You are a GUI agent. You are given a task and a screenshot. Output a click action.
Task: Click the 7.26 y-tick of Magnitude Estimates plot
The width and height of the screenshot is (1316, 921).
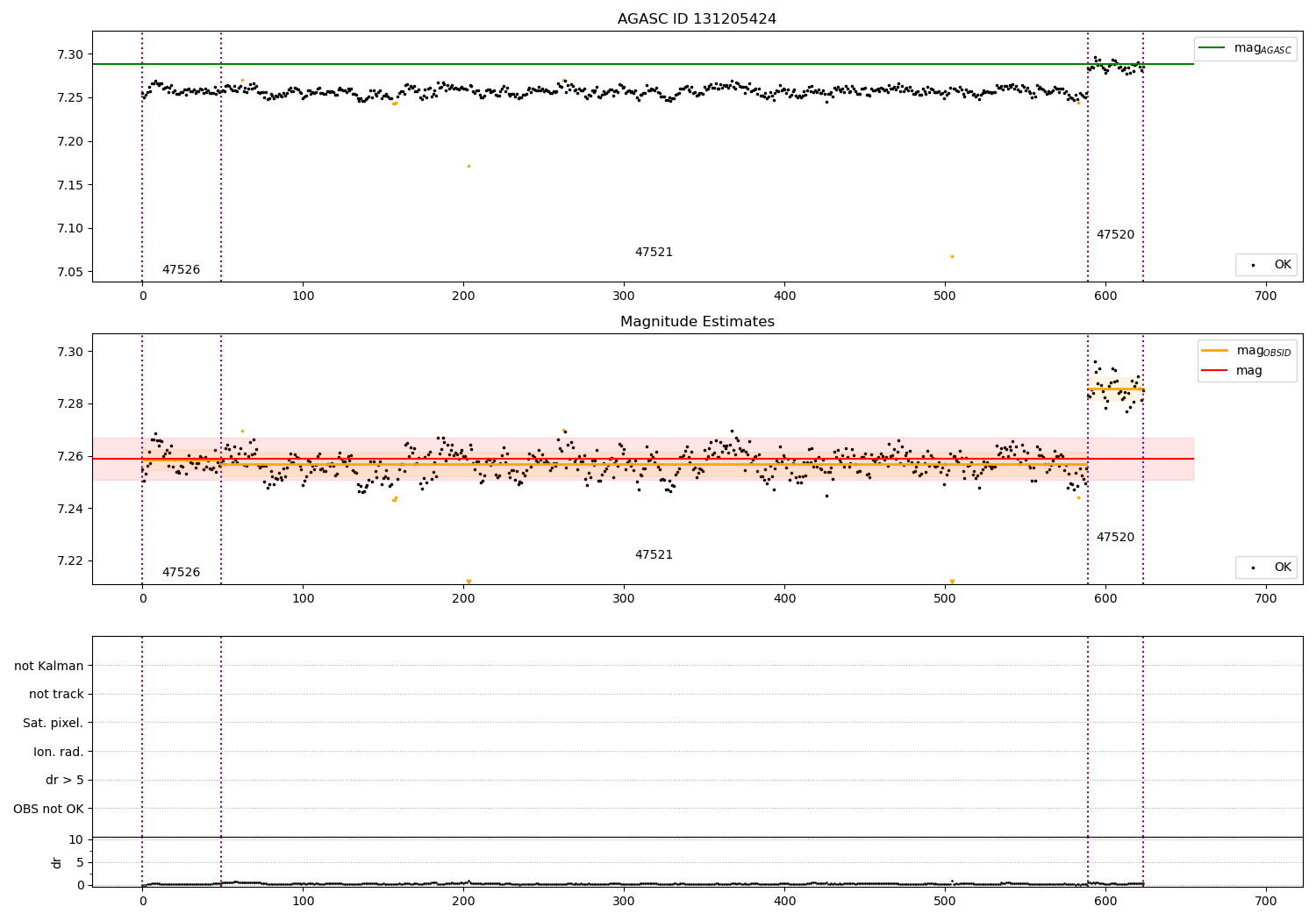pyautogui.click(x=68, y=456)
